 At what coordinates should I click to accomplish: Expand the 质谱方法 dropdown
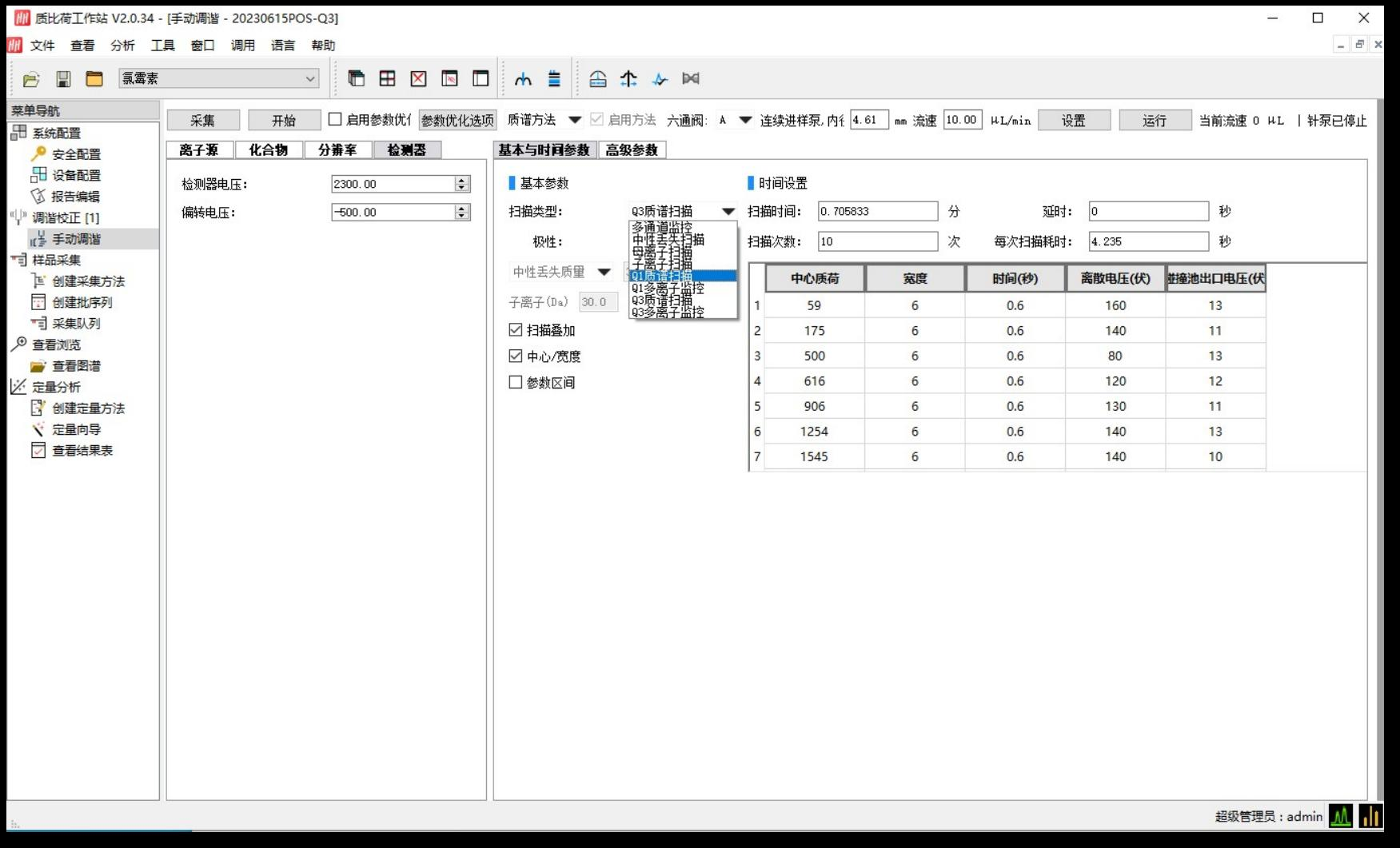click(x=574, y=120)
